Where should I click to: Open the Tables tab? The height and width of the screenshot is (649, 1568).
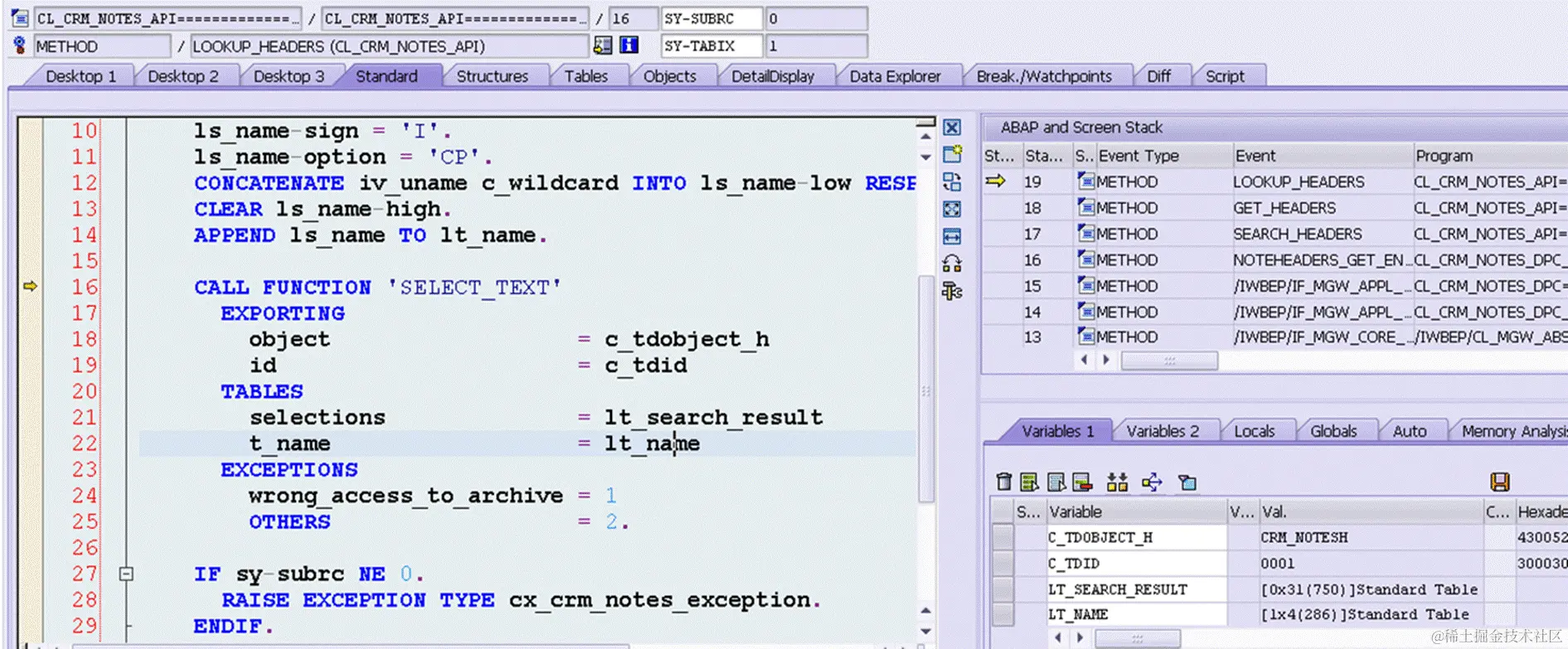coord(586,76)
